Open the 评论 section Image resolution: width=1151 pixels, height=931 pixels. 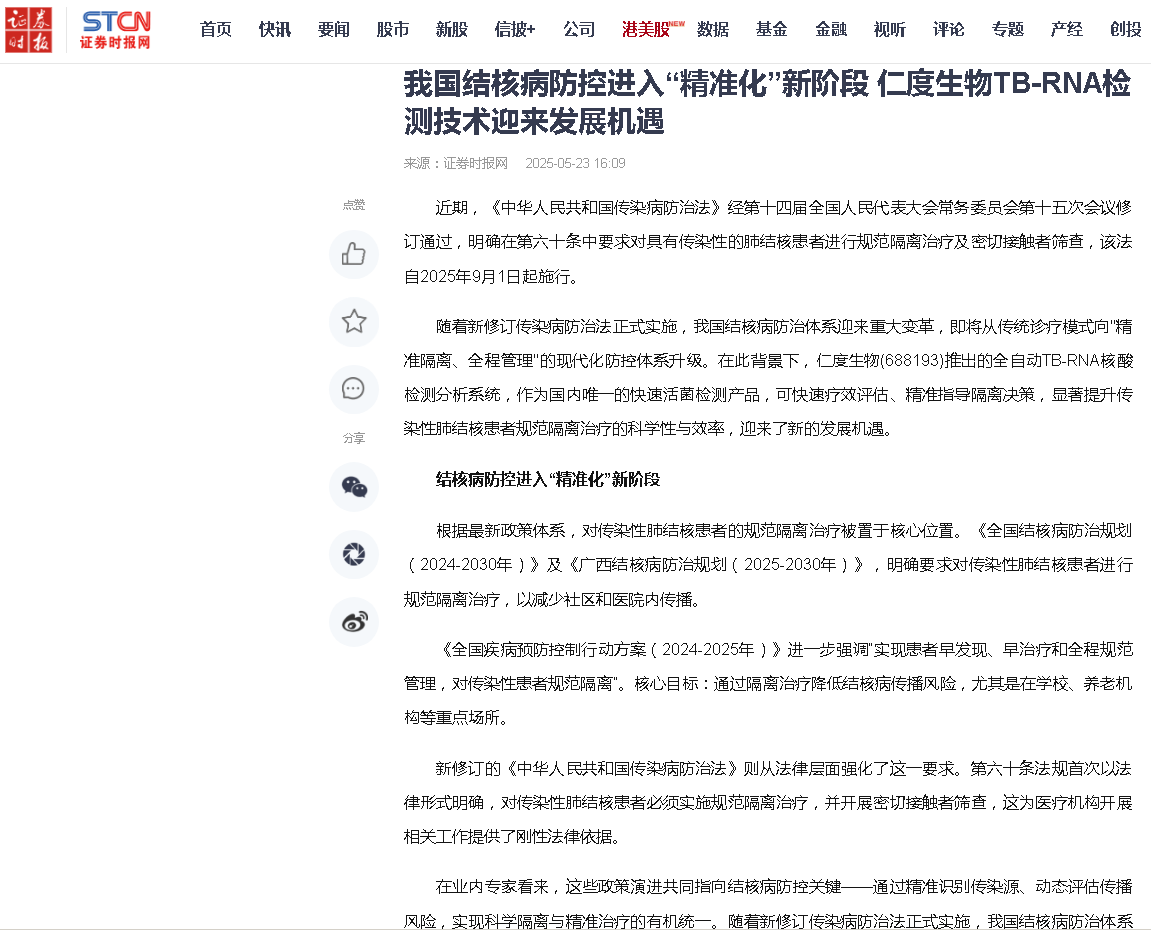coord(948,29)
